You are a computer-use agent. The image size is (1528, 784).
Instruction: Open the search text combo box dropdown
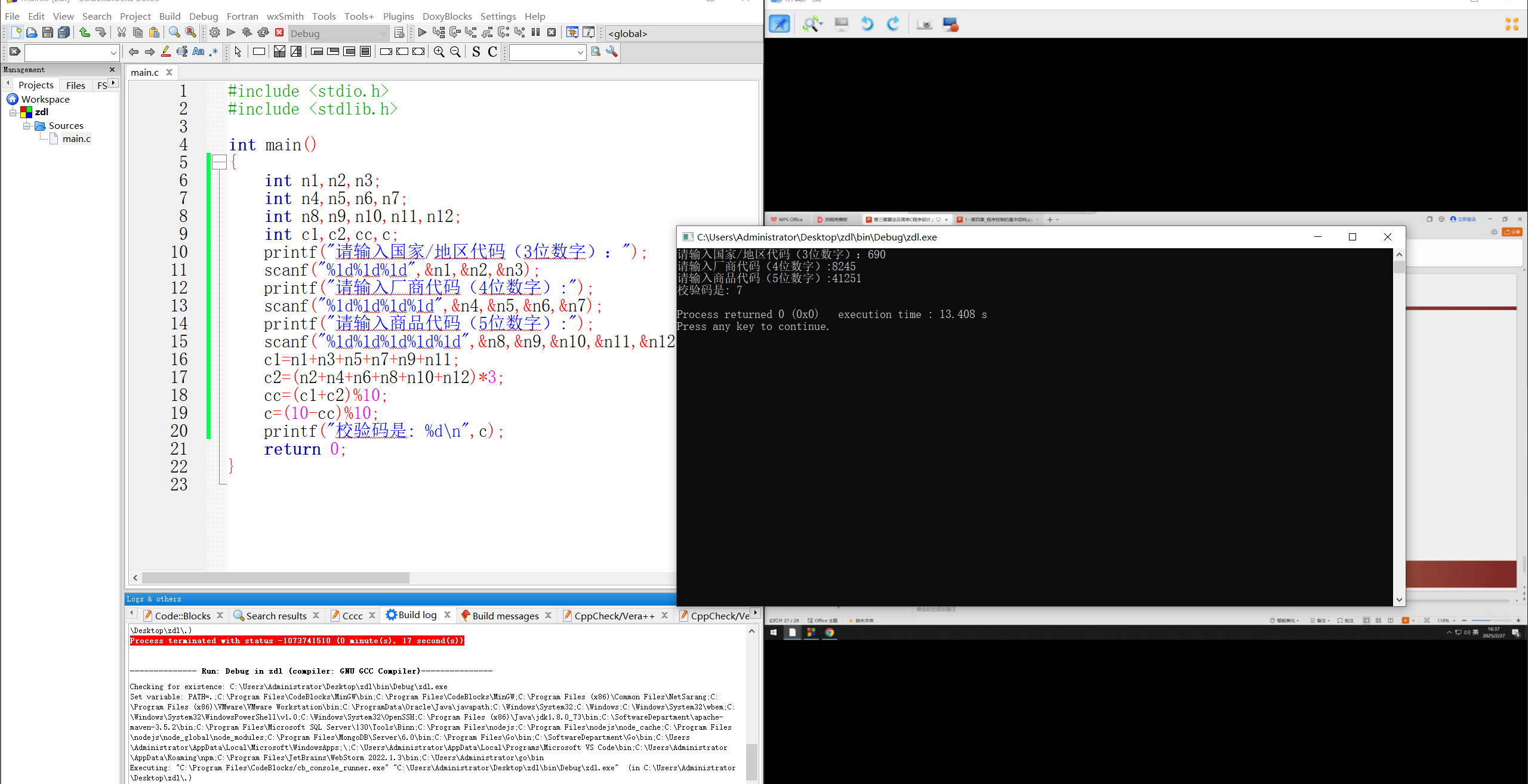point(113,53)
